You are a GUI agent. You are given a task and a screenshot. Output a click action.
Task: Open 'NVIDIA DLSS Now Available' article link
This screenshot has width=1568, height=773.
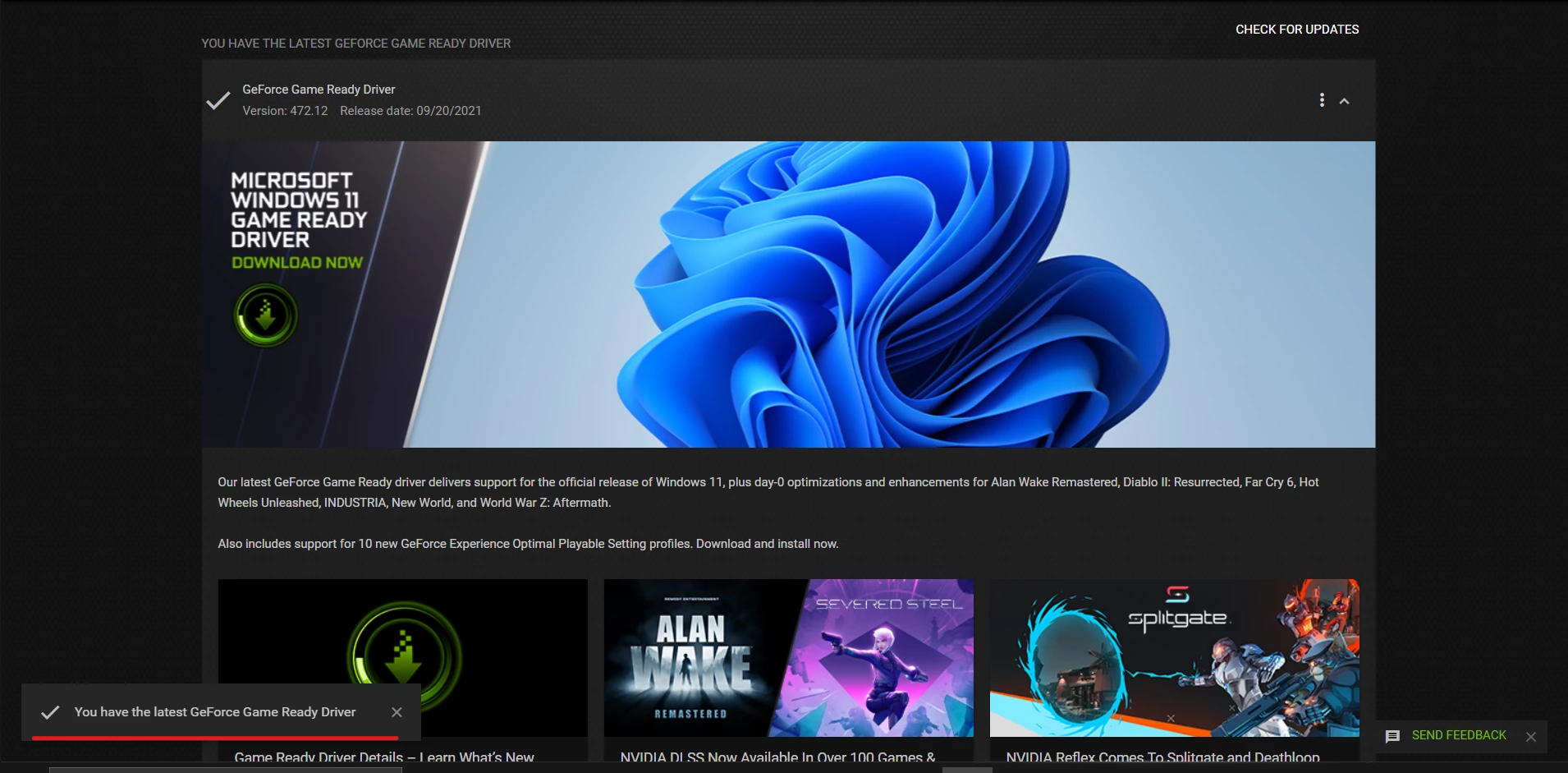pyautogui.click(x=778, y=757)
